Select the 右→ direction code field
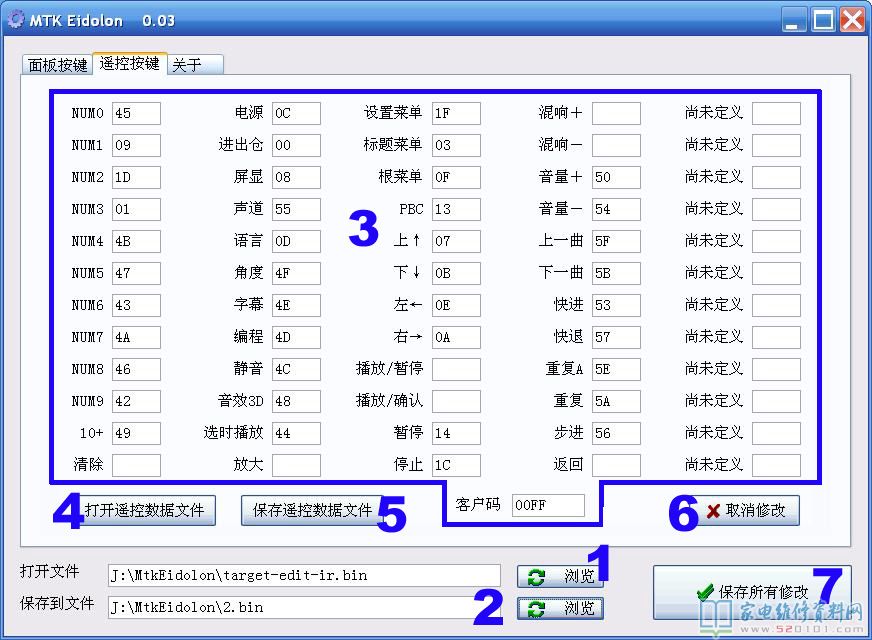This screenshot has width=872, height=640. pyautogui.click(x=457, y=338)
